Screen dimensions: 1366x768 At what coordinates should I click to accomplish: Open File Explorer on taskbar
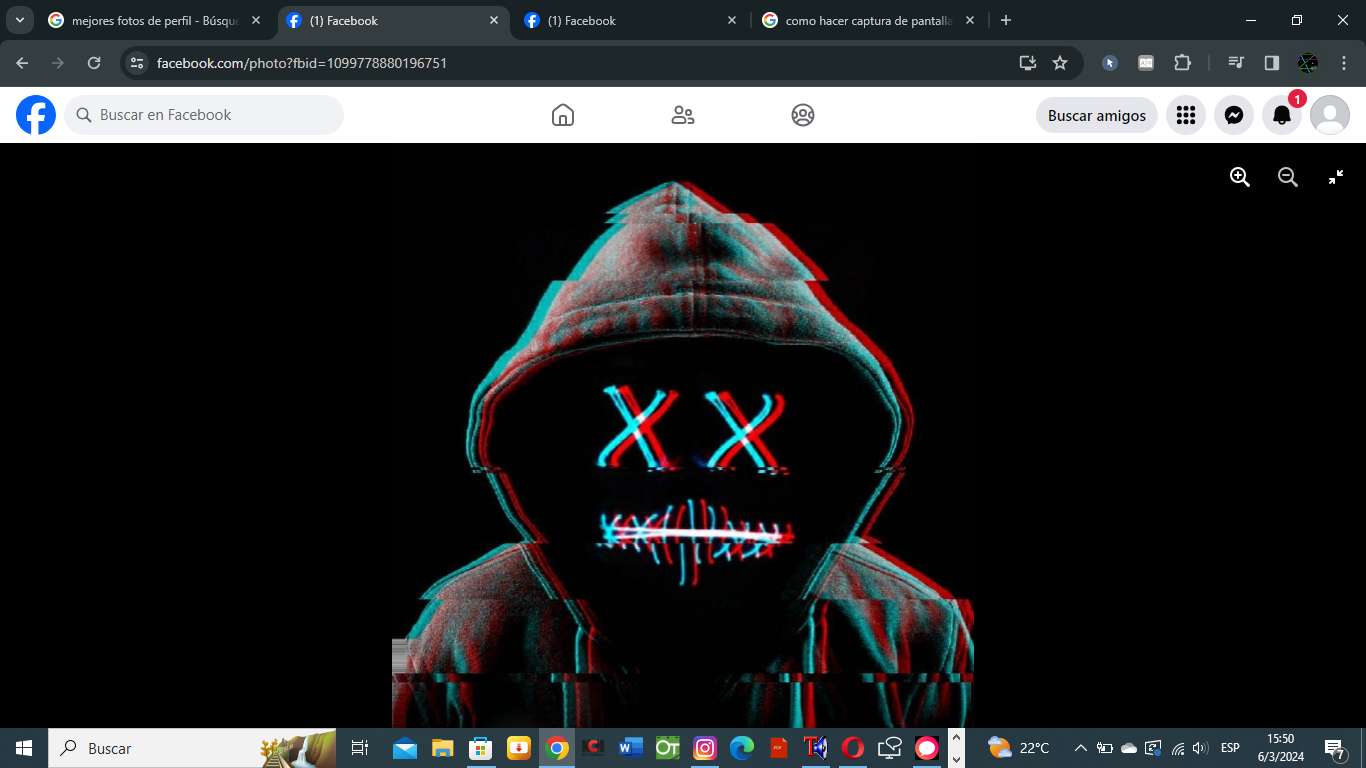point(443,748)
